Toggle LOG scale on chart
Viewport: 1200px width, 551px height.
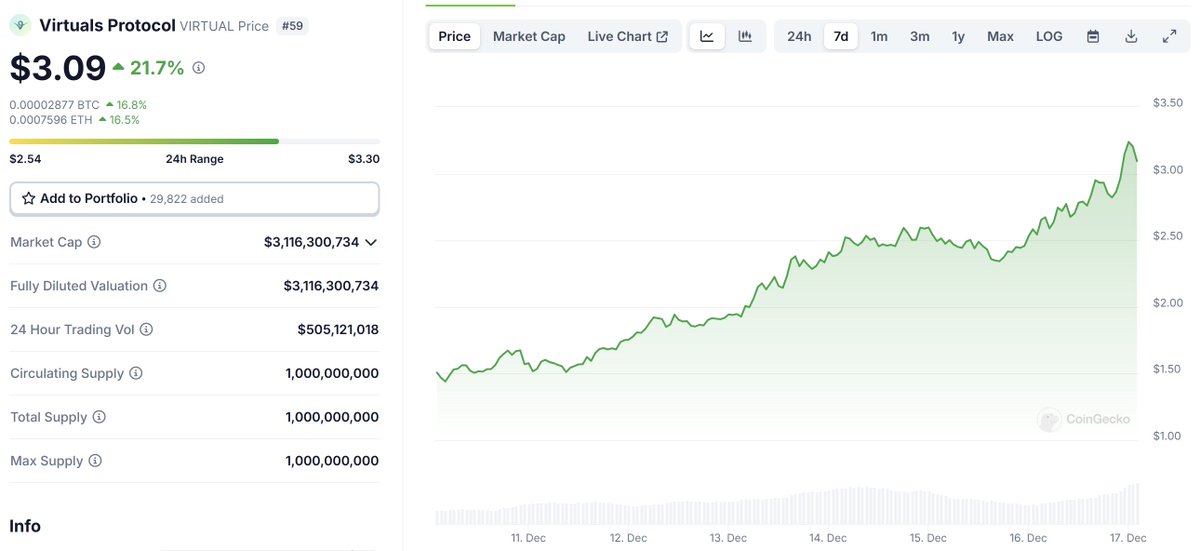pos(1049,36)
